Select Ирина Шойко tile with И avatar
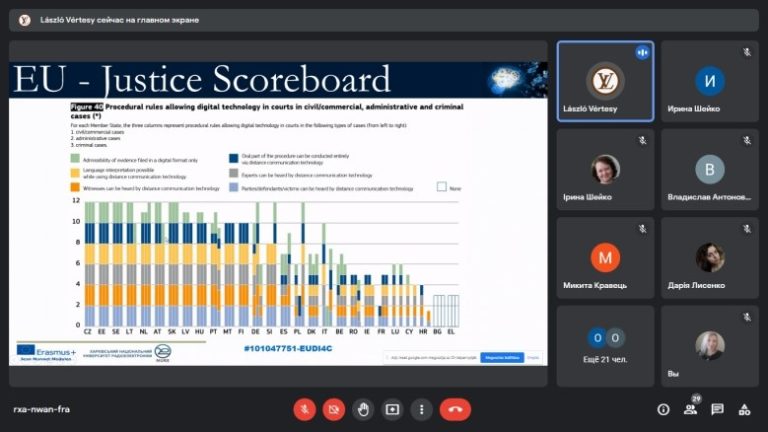This screenshot has height=432, width=768. pos(710,81)
